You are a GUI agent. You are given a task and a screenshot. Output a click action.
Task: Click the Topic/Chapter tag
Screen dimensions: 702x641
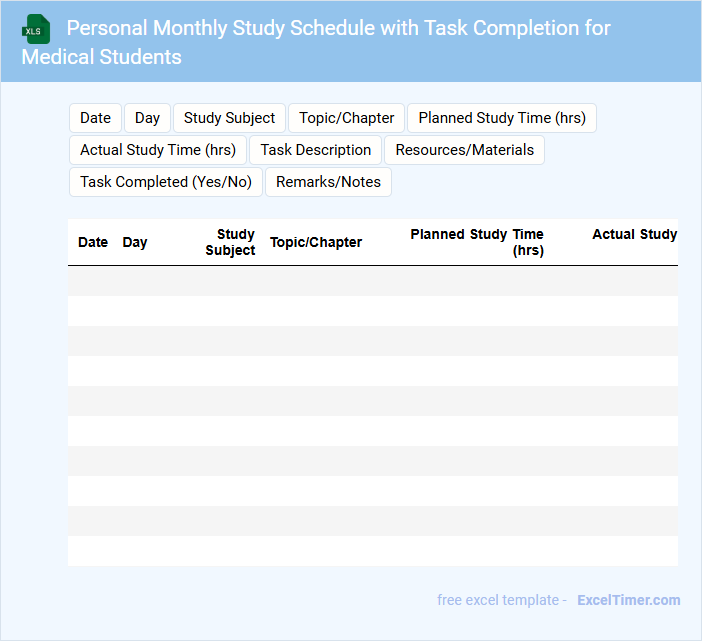(x=347, y=118)
